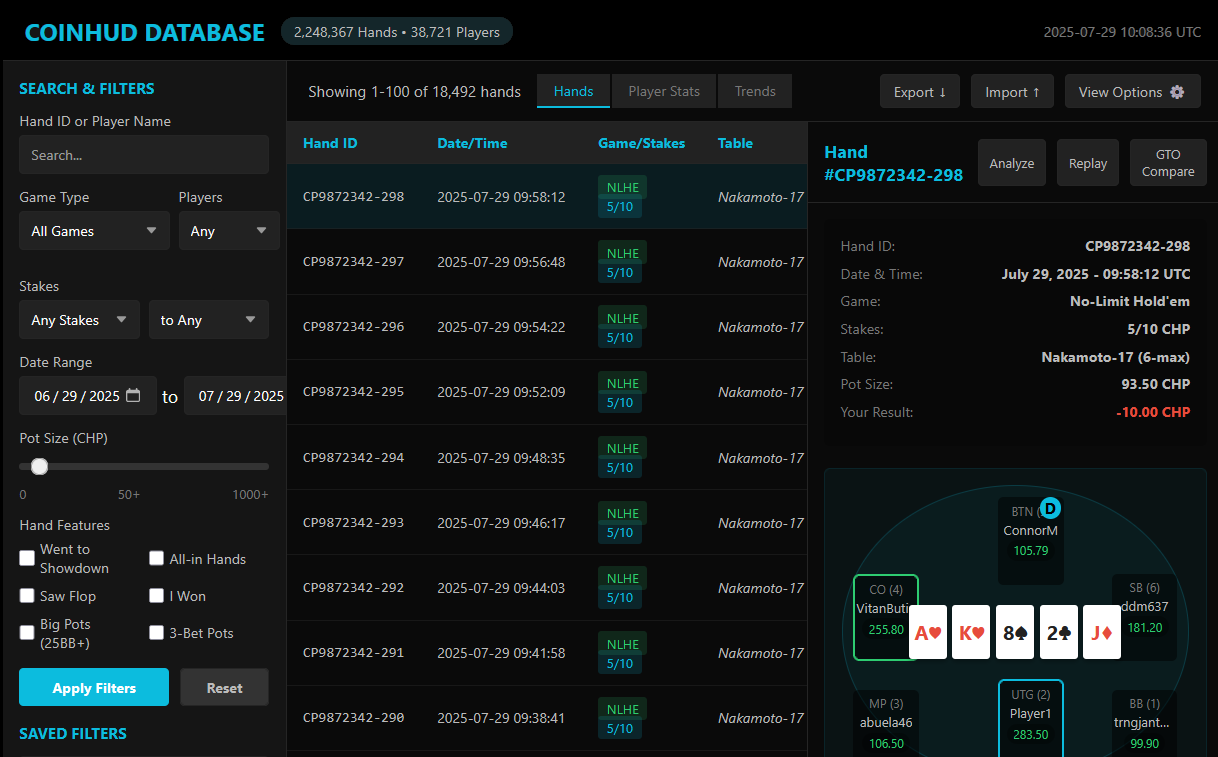Select hand row CP9872342-297
The height and width of the screenshot is (757, 1218).
[x=547, y=262]
